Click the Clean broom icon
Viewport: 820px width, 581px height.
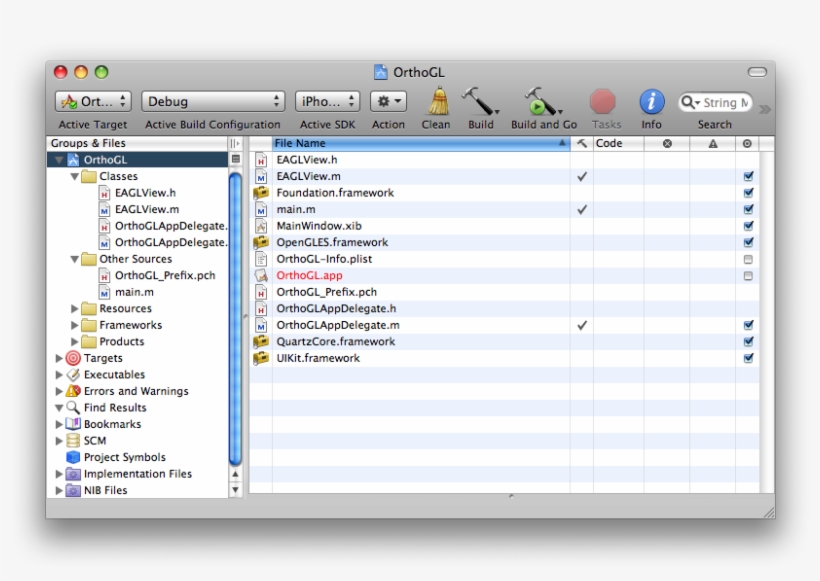coord(437,101)
